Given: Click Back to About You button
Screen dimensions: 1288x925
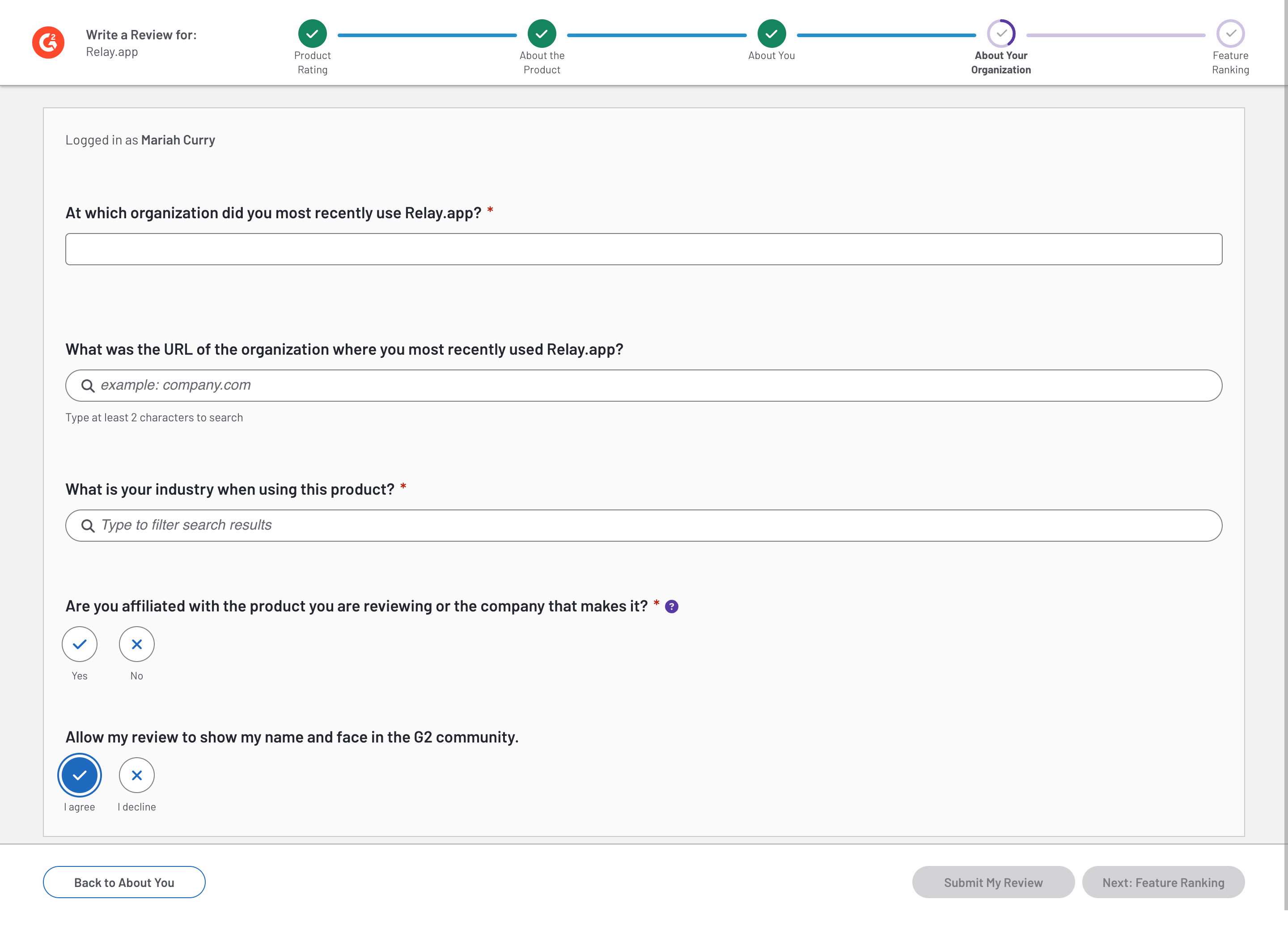Looking at the screenshot, I should pos(124,882).
